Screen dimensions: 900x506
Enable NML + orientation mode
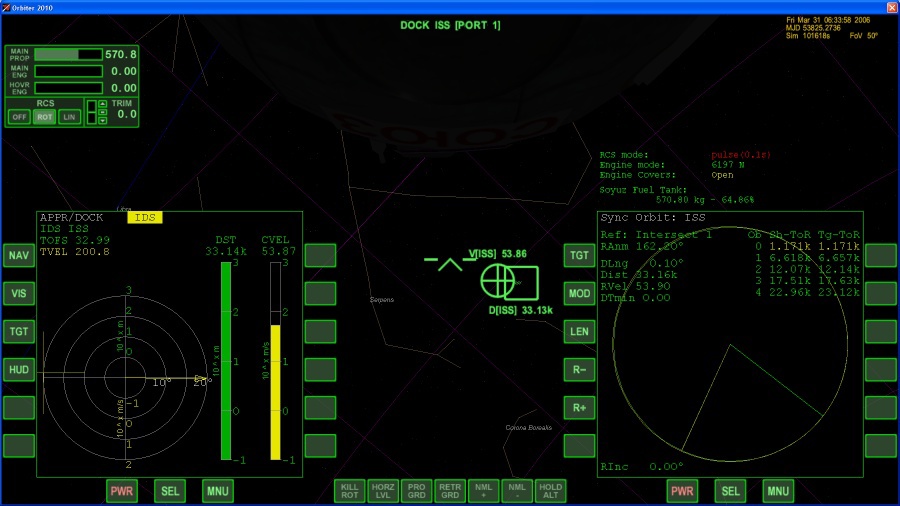point(483,491)
